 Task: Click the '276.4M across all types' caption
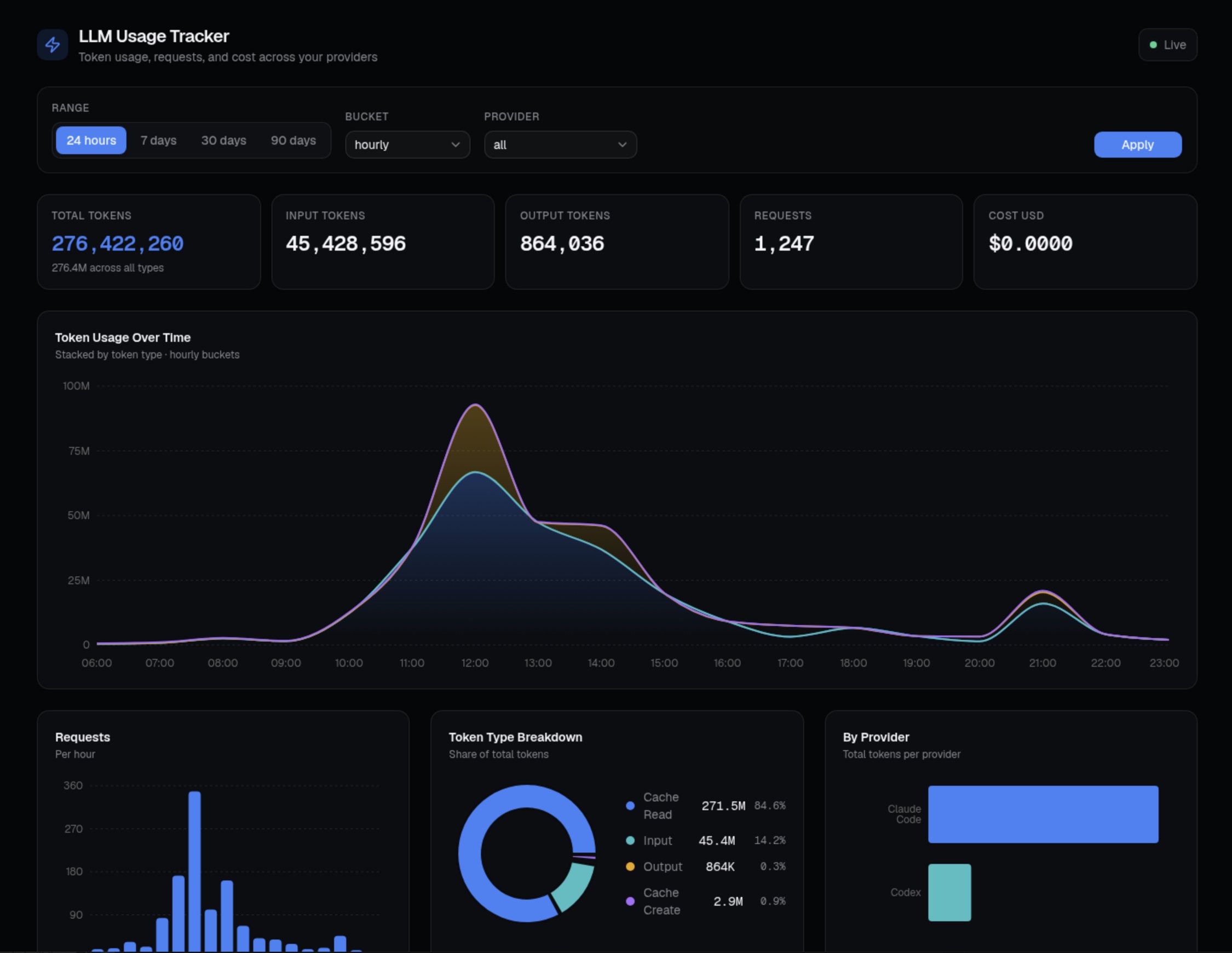tap(108, 267)
